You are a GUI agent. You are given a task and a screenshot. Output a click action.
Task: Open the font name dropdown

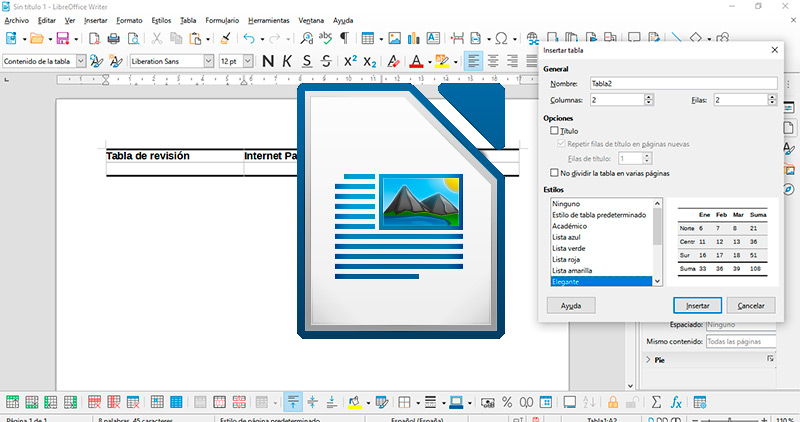(x=209, y=61)
